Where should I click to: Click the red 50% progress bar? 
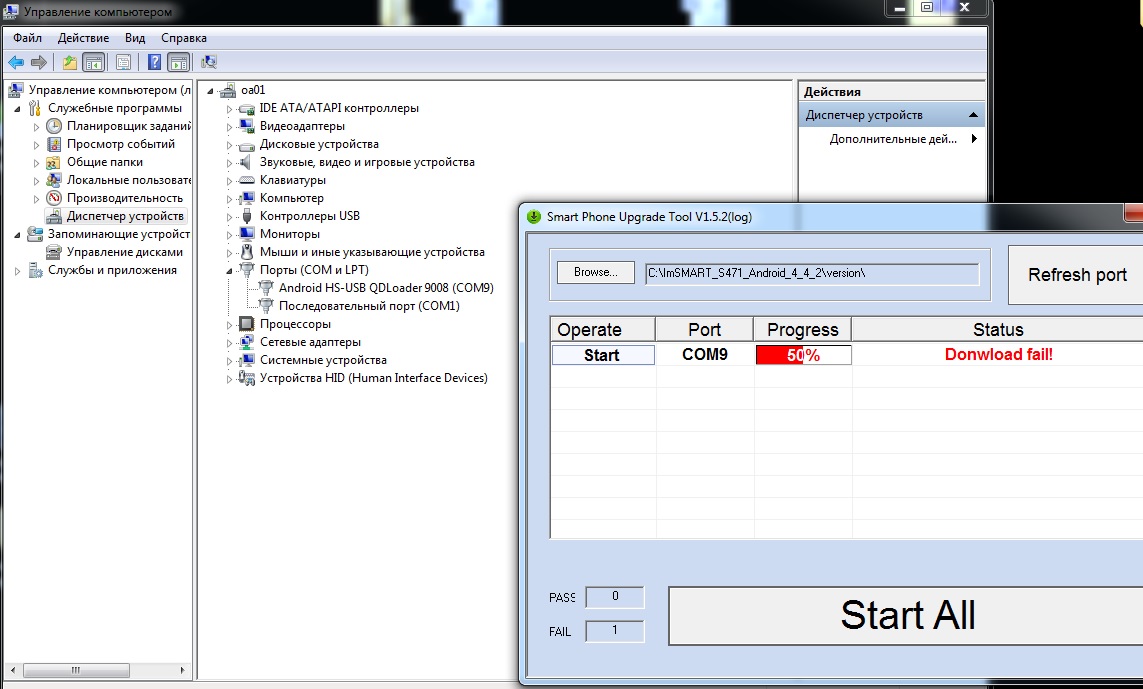(x=803, y=355)
